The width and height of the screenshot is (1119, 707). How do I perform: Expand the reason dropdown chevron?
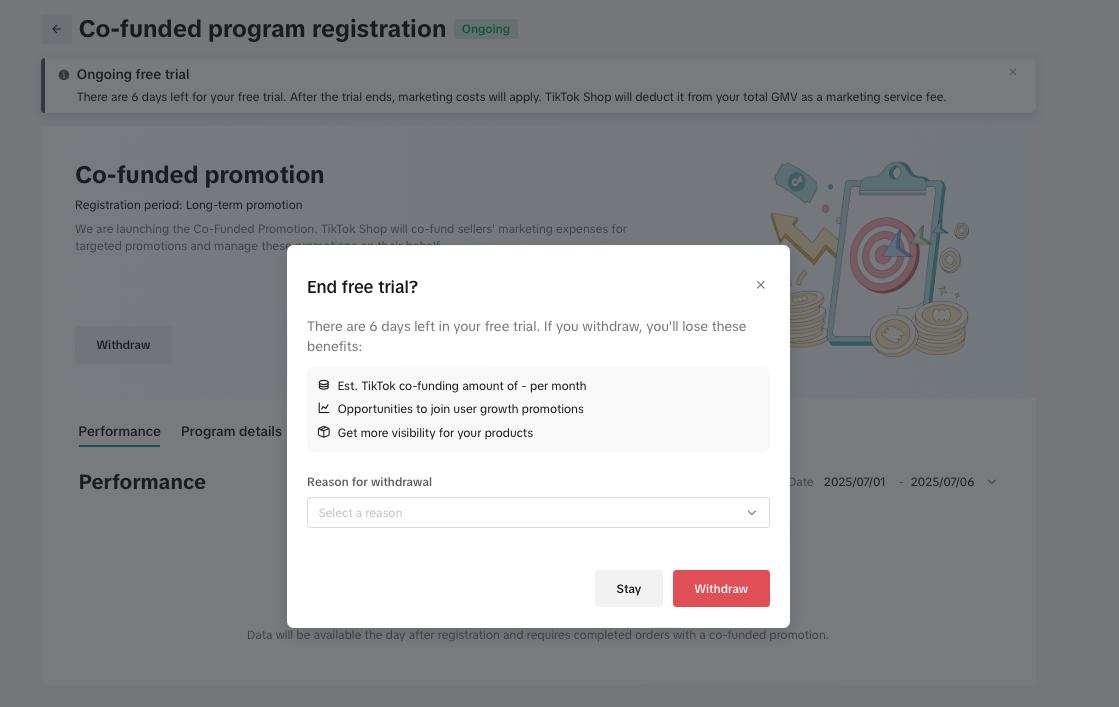(x=752, y=513)
